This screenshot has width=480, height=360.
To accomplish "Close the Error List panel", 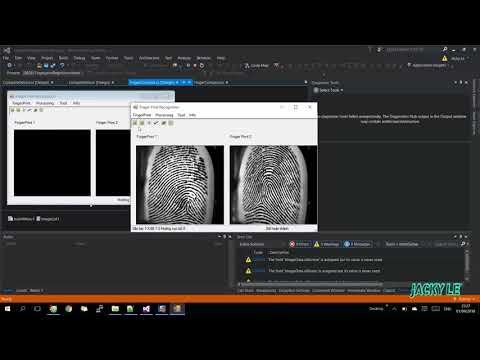I will (x=466, y=237).
